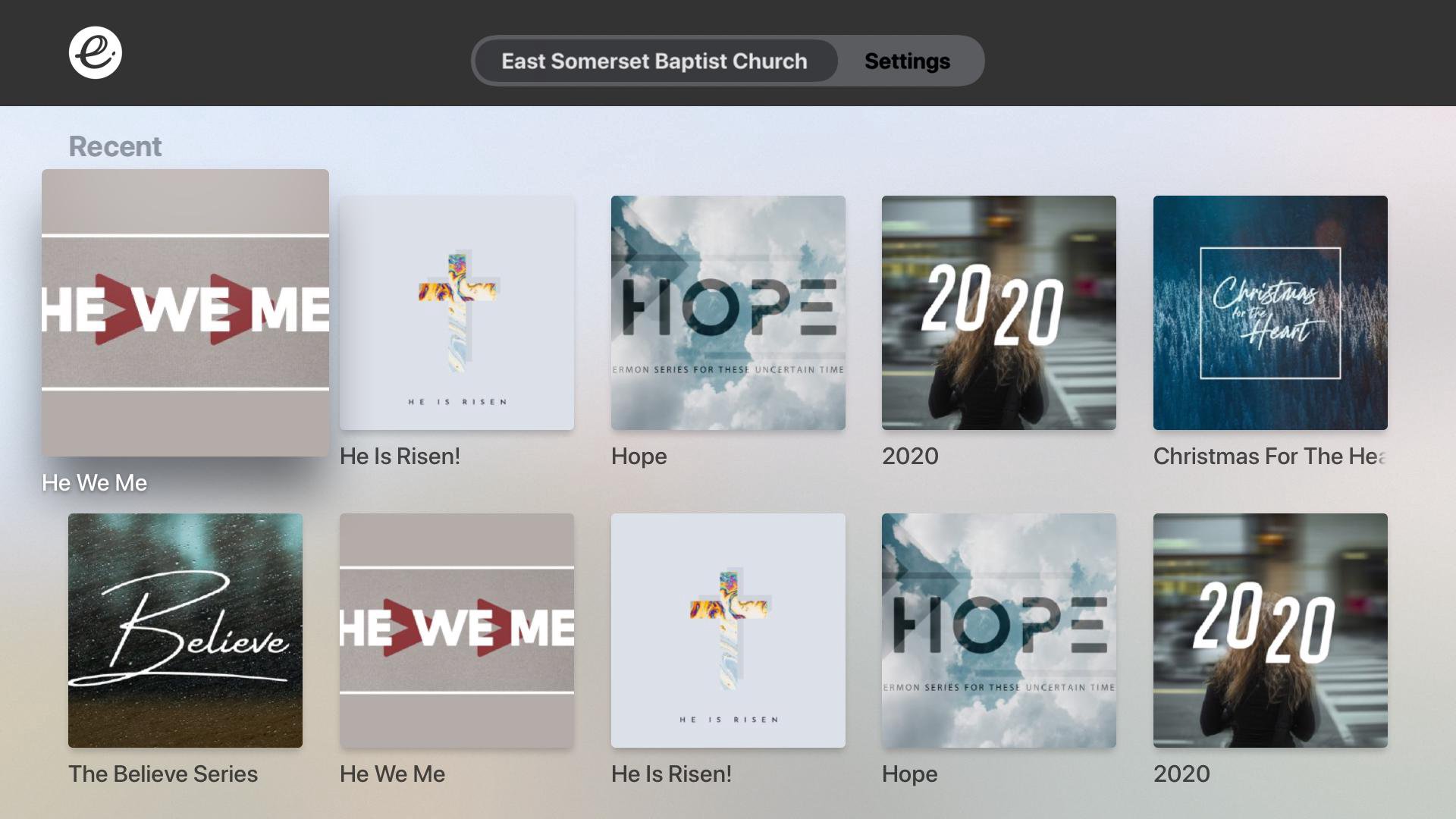
Task: Open Christmas For The Heart artwork
Action: pyautogui.click(x=1270, y=312)
